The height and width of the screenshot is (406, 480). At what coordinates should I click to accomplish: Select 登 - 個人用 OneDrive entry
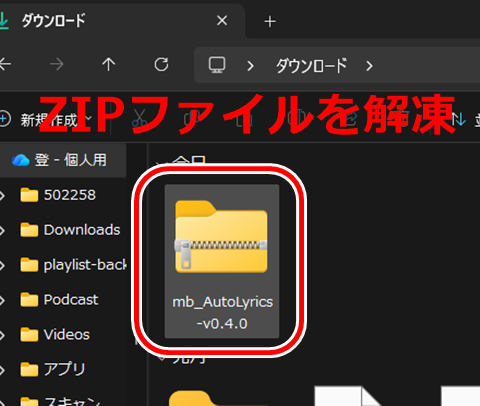point(63,160)
